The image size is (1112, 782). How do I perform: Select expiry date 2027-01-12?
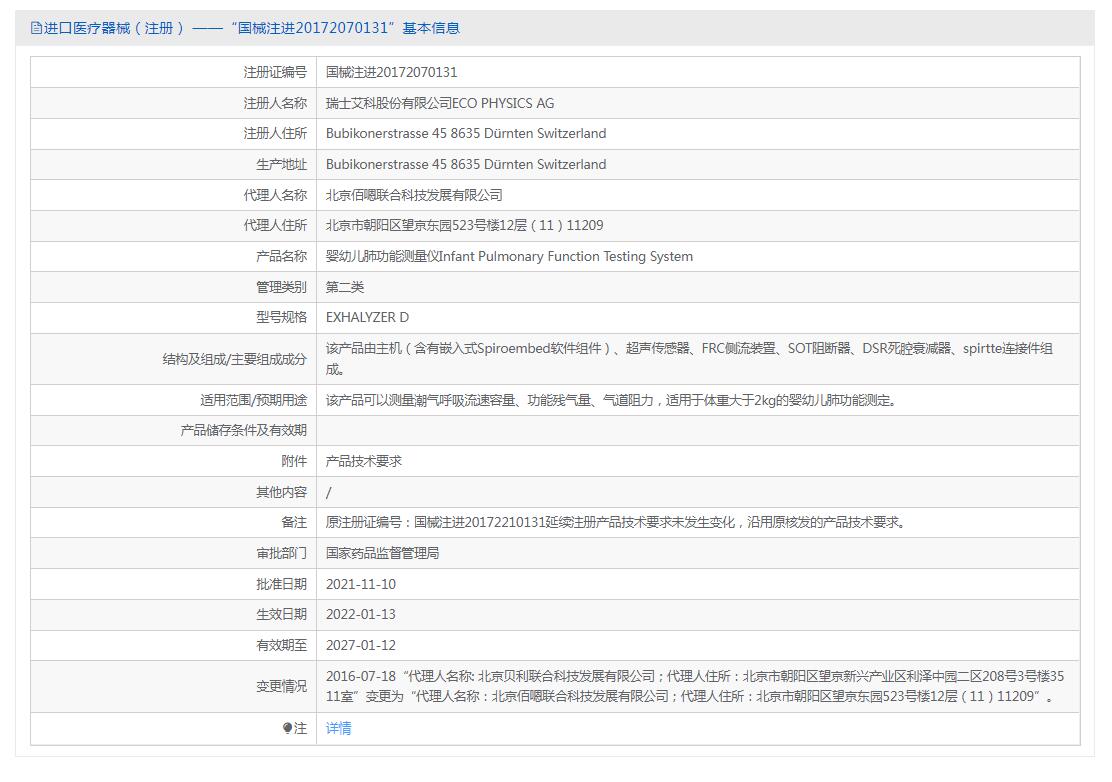361,645
